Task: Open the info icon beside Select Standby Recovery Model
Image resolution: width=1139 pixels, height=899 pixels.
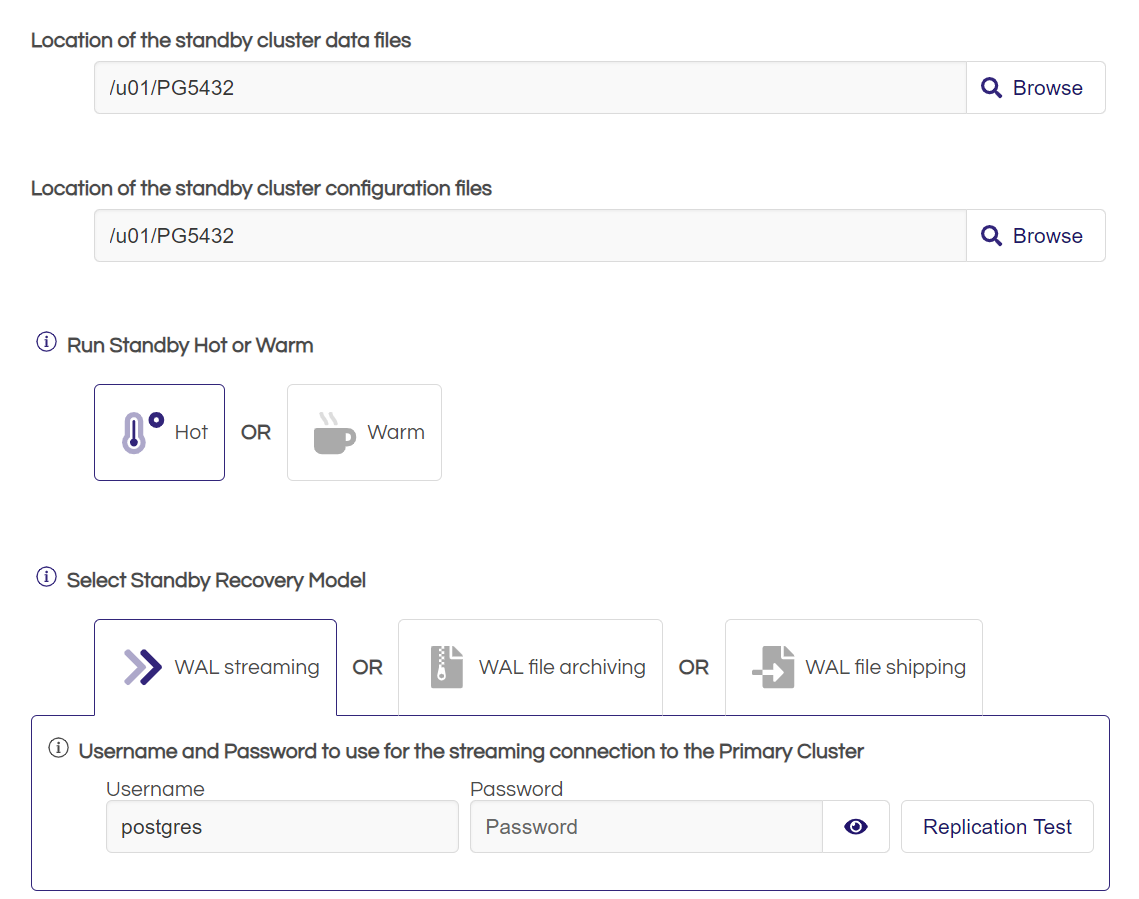Action: pos(45,577)
